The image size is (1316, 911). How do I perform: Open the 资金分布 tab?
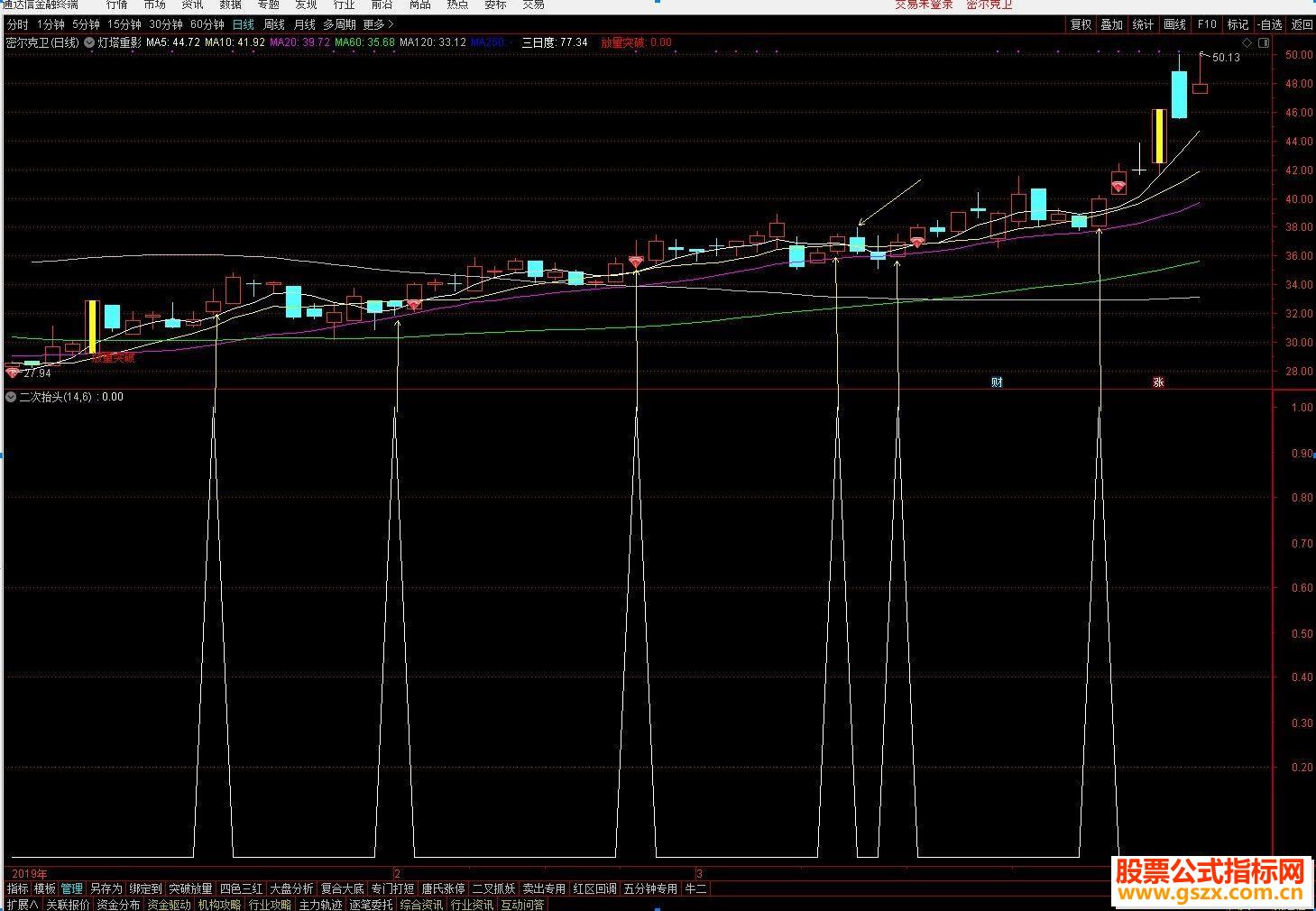tap(118, 905)
